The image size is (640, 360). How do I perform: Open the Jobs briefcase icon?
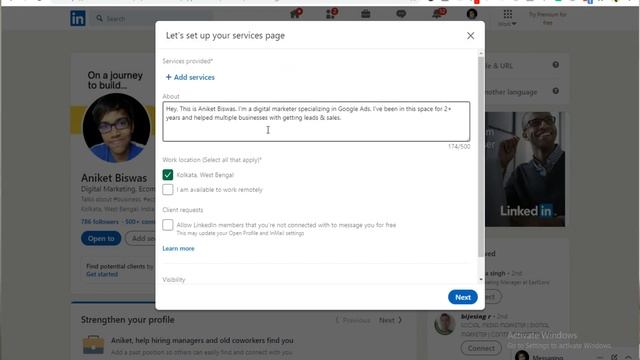click(x=366, y=14)
